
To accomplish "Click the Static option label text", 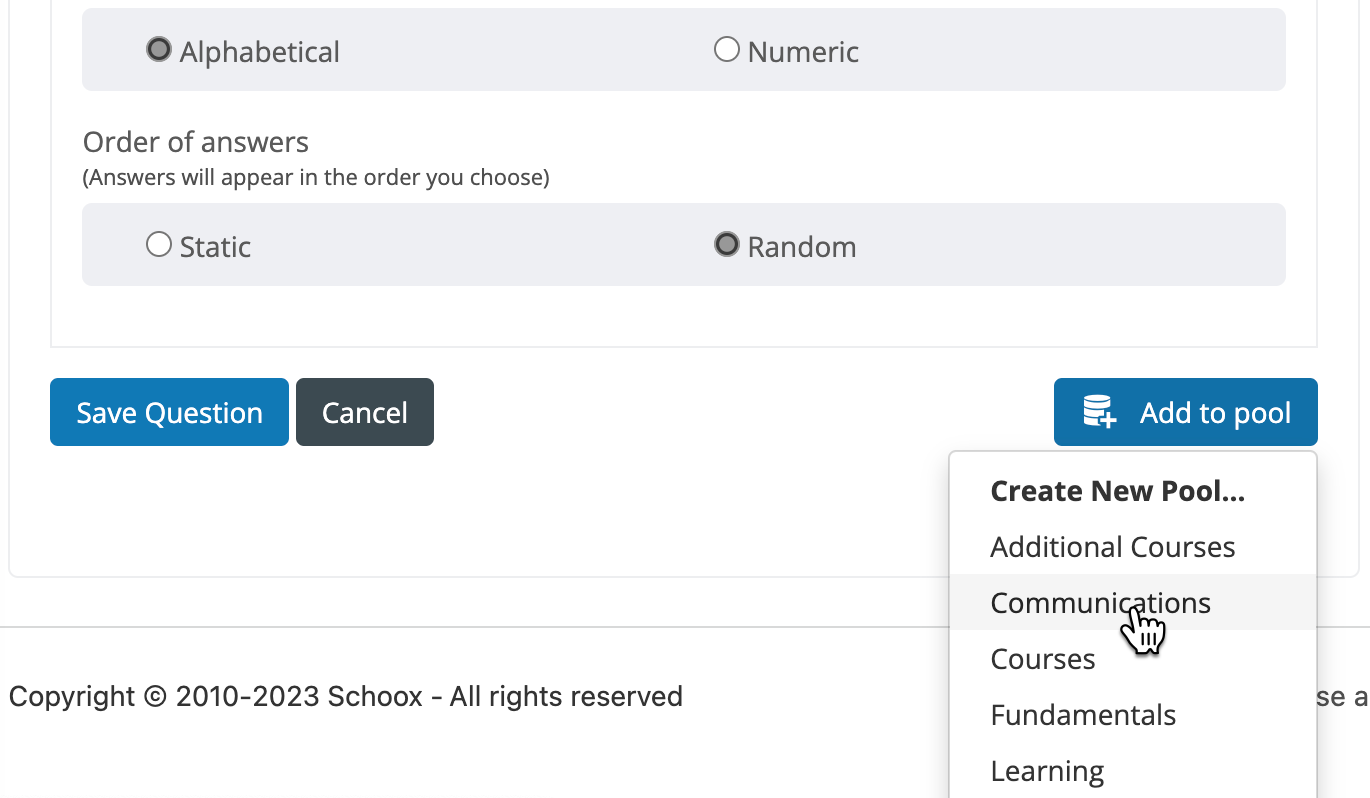I will click(216, 246).
